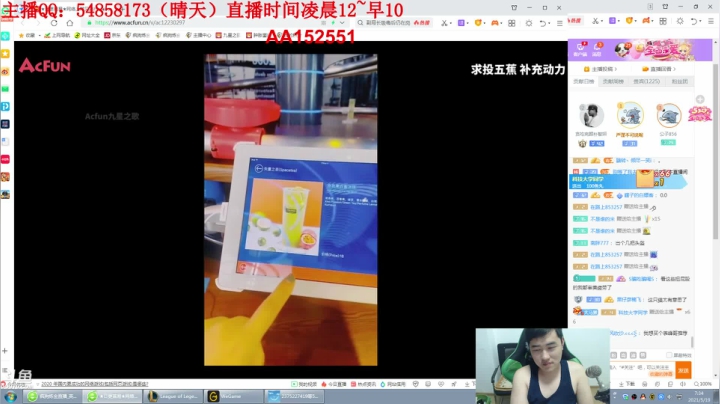Open 直播回看 link

(x=659, y=69)
